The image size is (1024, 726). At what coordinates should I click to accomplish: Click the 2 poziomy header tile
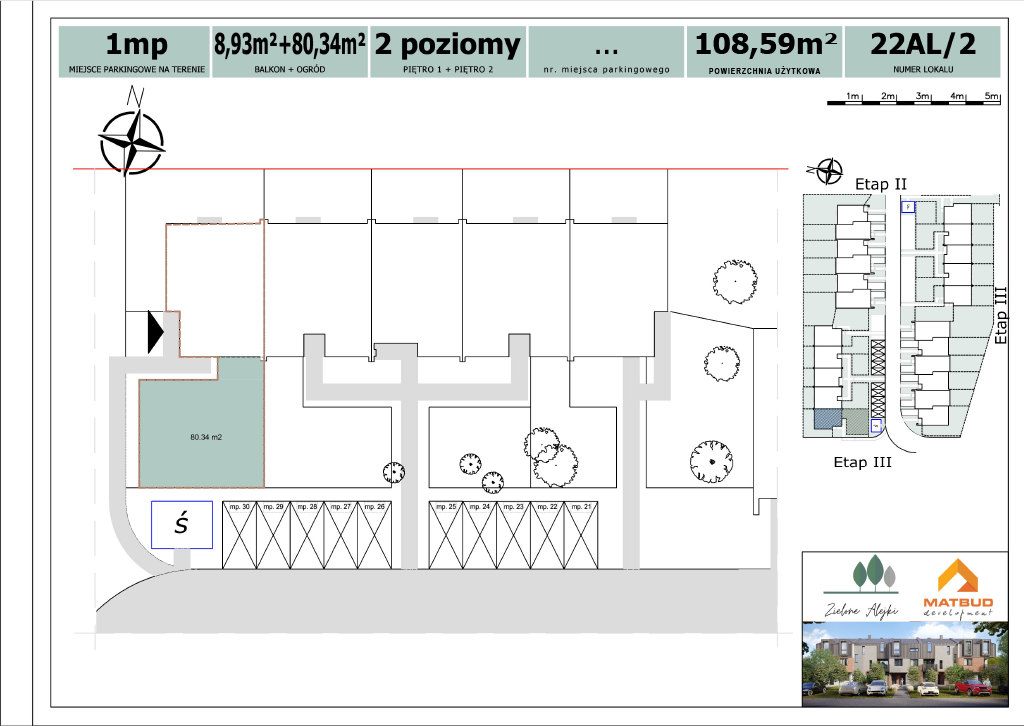click(x=447, y=53)
